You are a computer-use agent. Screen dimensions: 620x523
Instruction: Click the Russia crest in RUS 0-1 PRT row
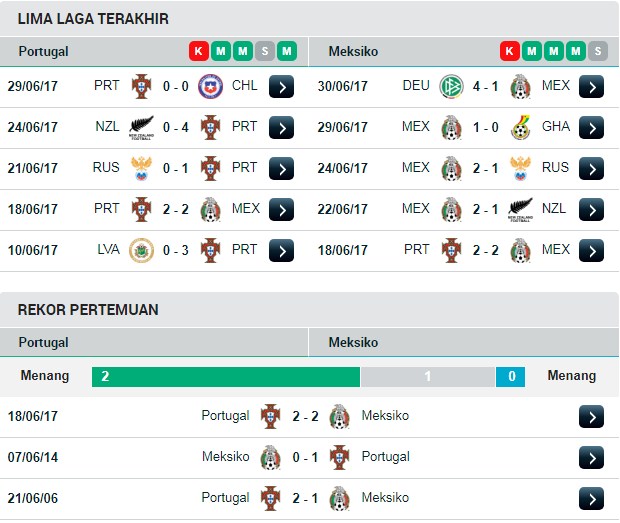tap(141, 168)
